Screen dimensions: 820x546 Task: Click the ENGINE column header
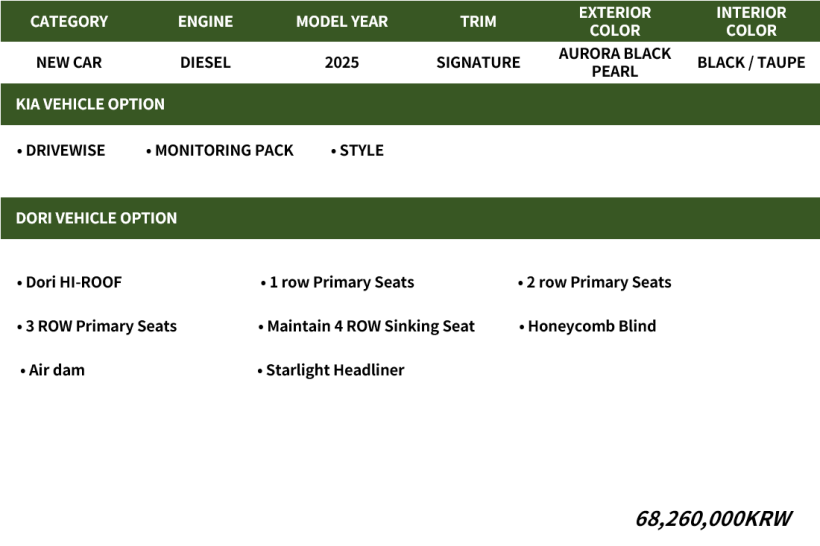tap(205, 21)
